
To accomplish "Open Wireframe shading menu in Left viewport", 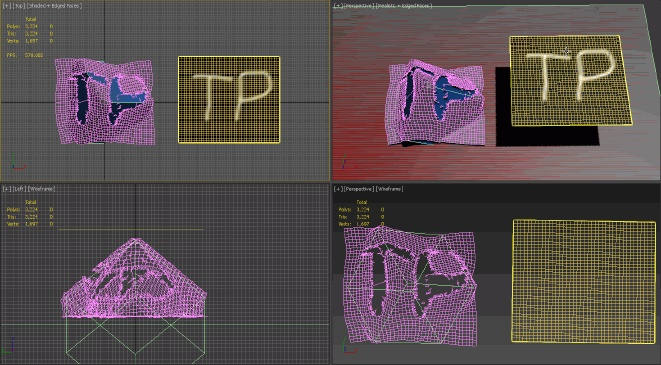I will tap(41, 189).
